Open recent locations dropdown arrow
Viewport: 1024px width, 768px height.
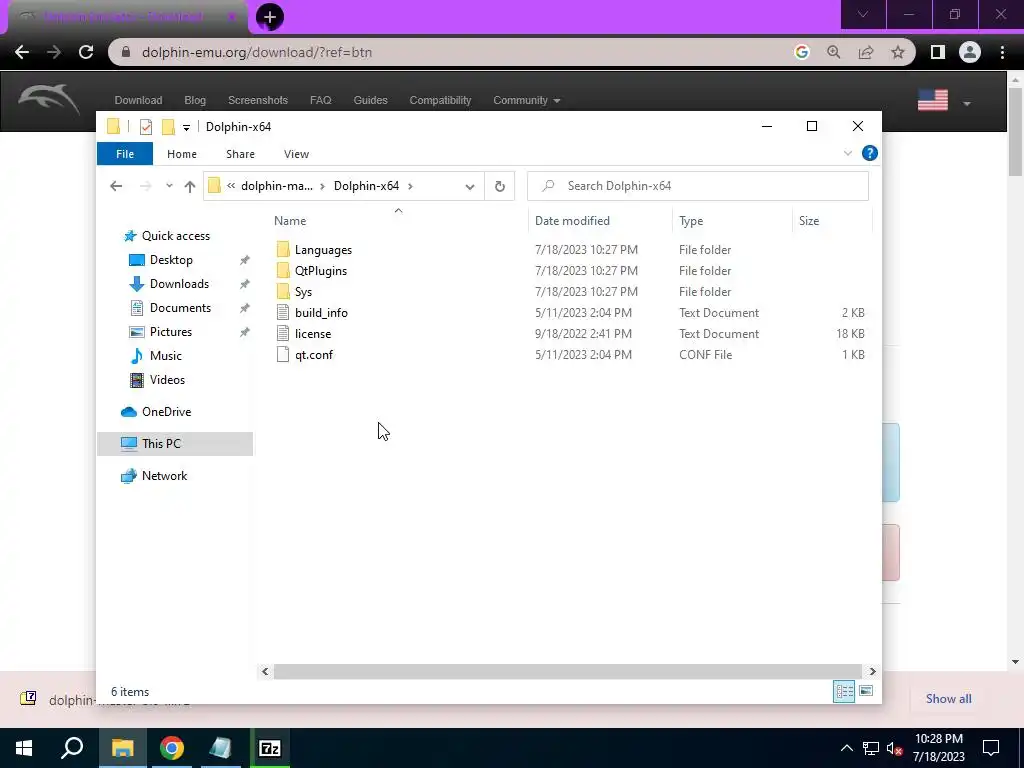pyautogui.click(x=169, y=186)
